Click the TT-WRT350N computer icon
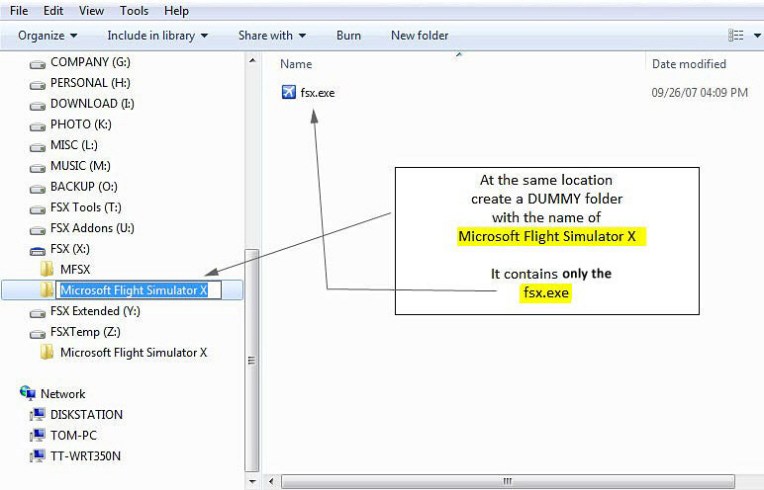This screenshot has height=490, width=764. [38, 456]
